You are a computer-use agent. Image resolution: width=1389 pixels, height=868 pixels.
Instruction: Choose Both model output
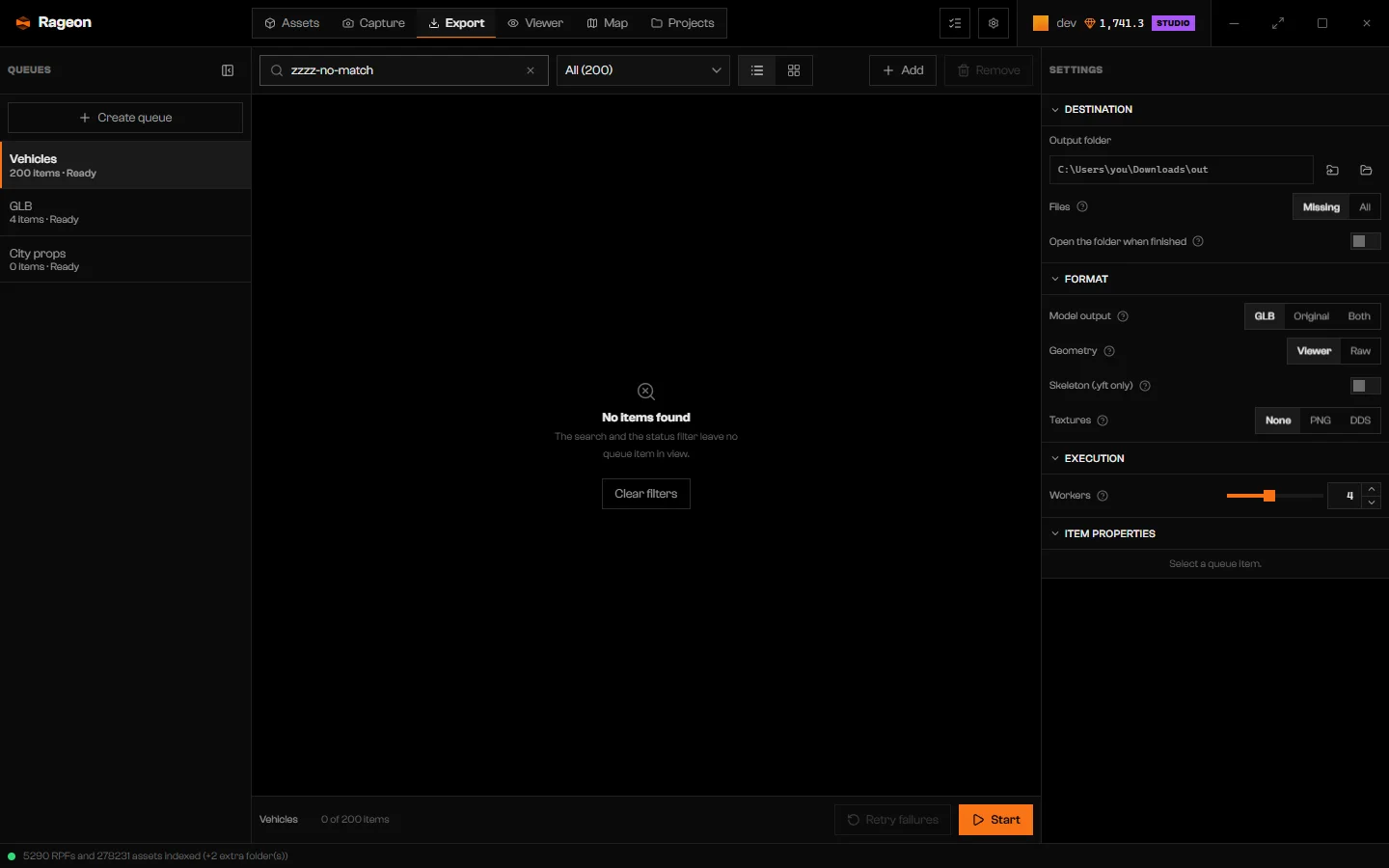1359,316
